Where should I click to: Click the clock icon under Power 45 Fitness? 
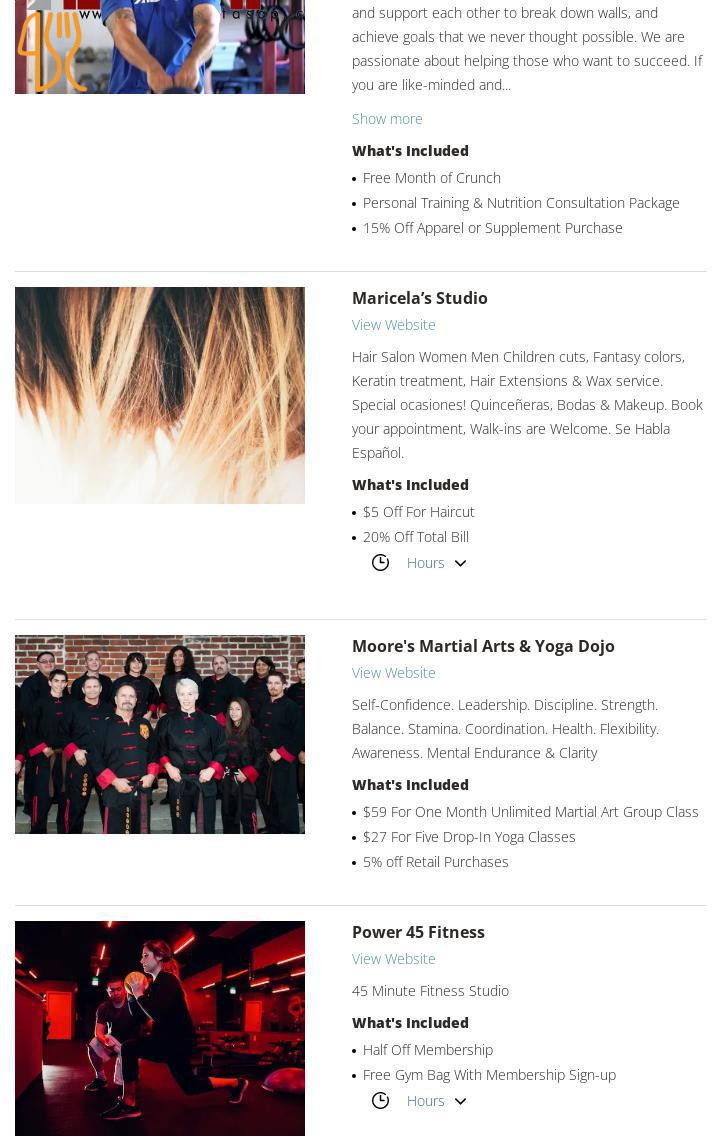pyautogui.click(x=381, y=1101)
